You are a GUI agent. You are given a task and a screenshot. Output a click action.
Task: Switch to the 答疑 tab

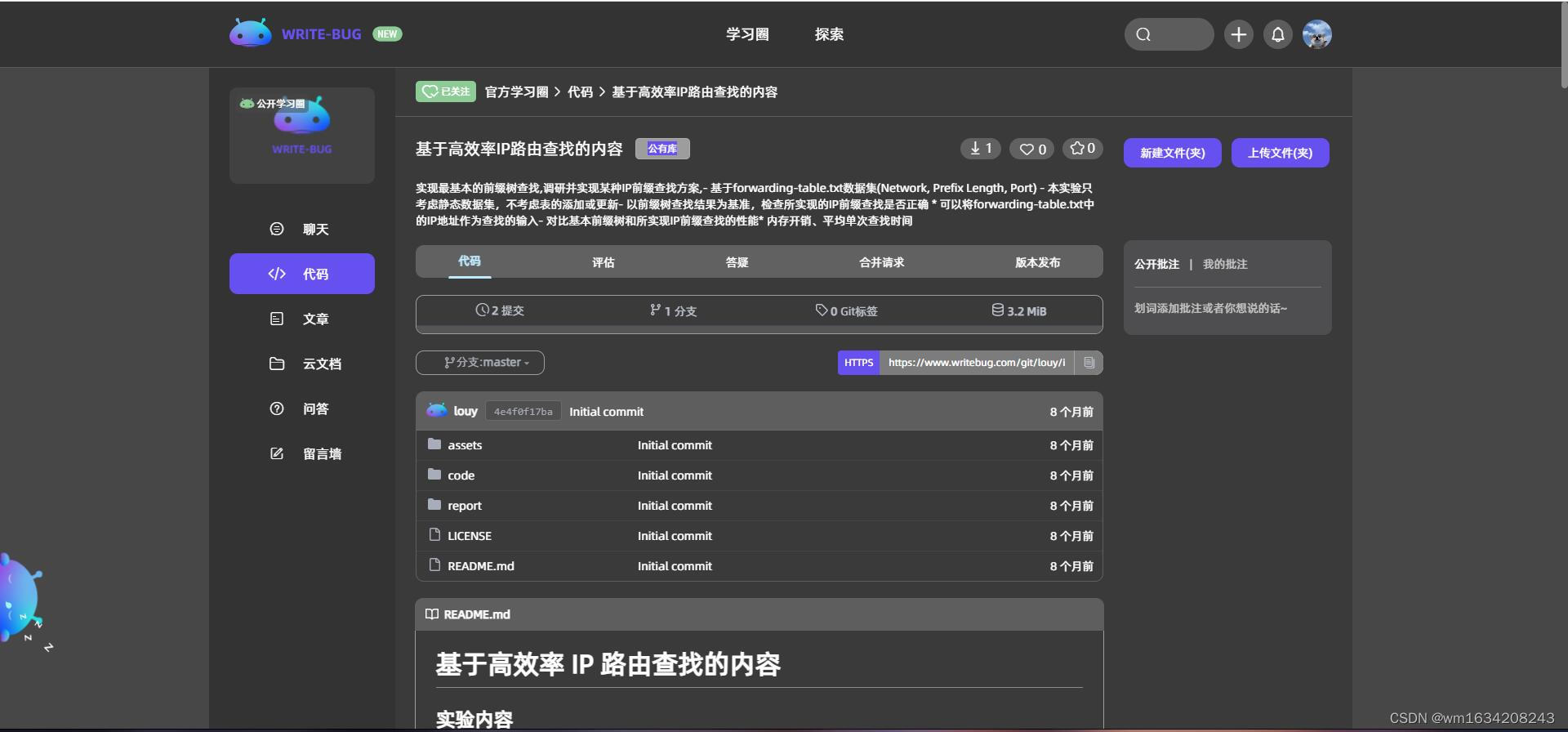(737, 262)
